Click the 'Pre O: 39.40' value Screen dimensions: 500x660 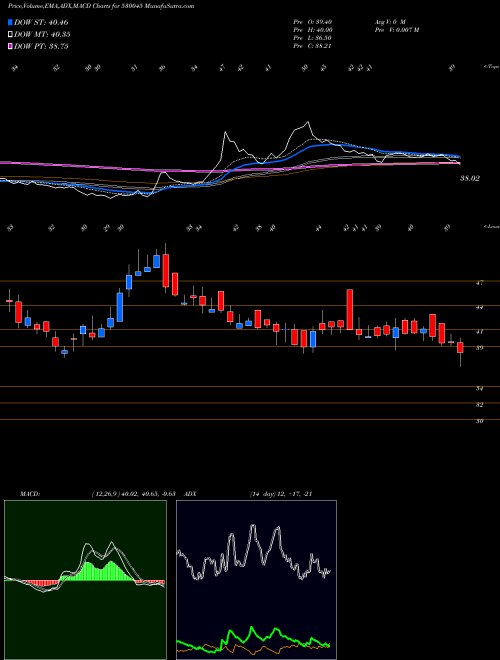tap(313, 21)
